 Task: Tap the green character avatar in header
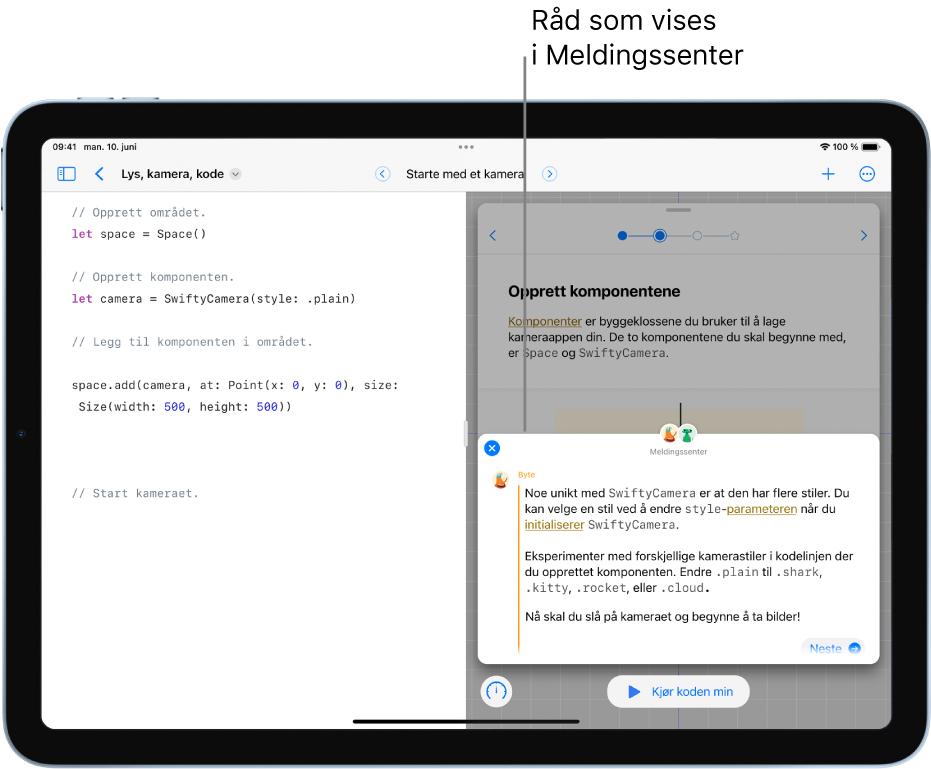(x=688, y=435)
